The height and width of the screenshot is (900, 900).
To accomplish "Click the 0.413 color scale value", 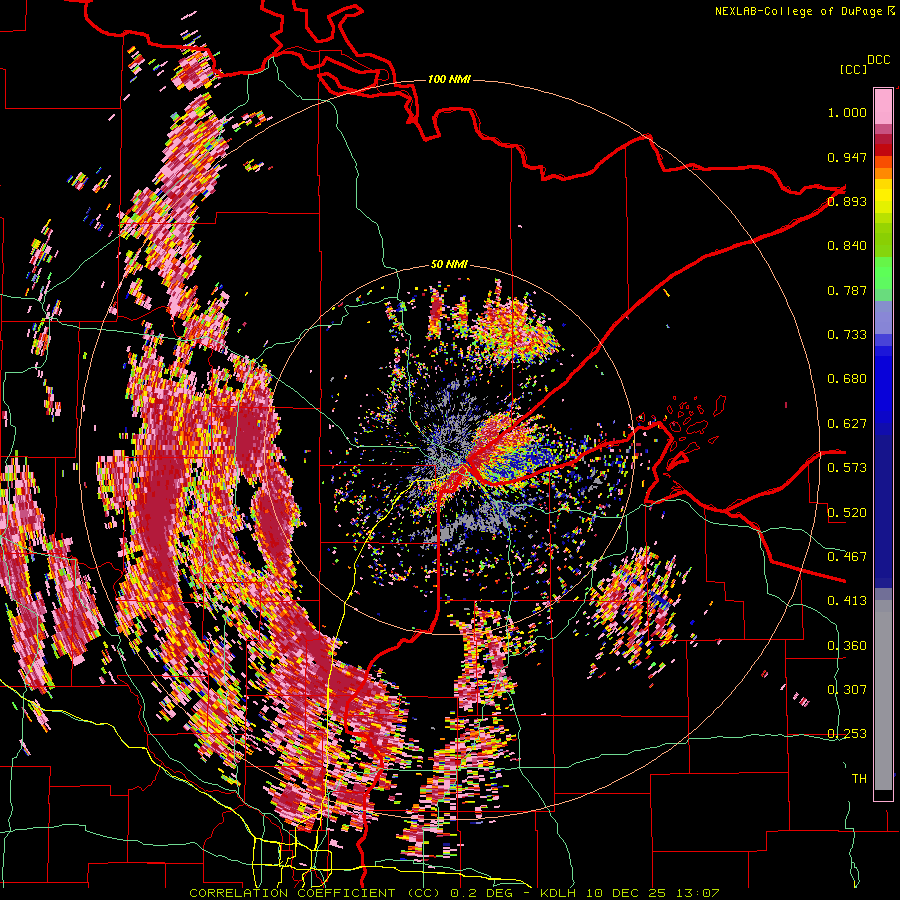I will tap(847, 601).
